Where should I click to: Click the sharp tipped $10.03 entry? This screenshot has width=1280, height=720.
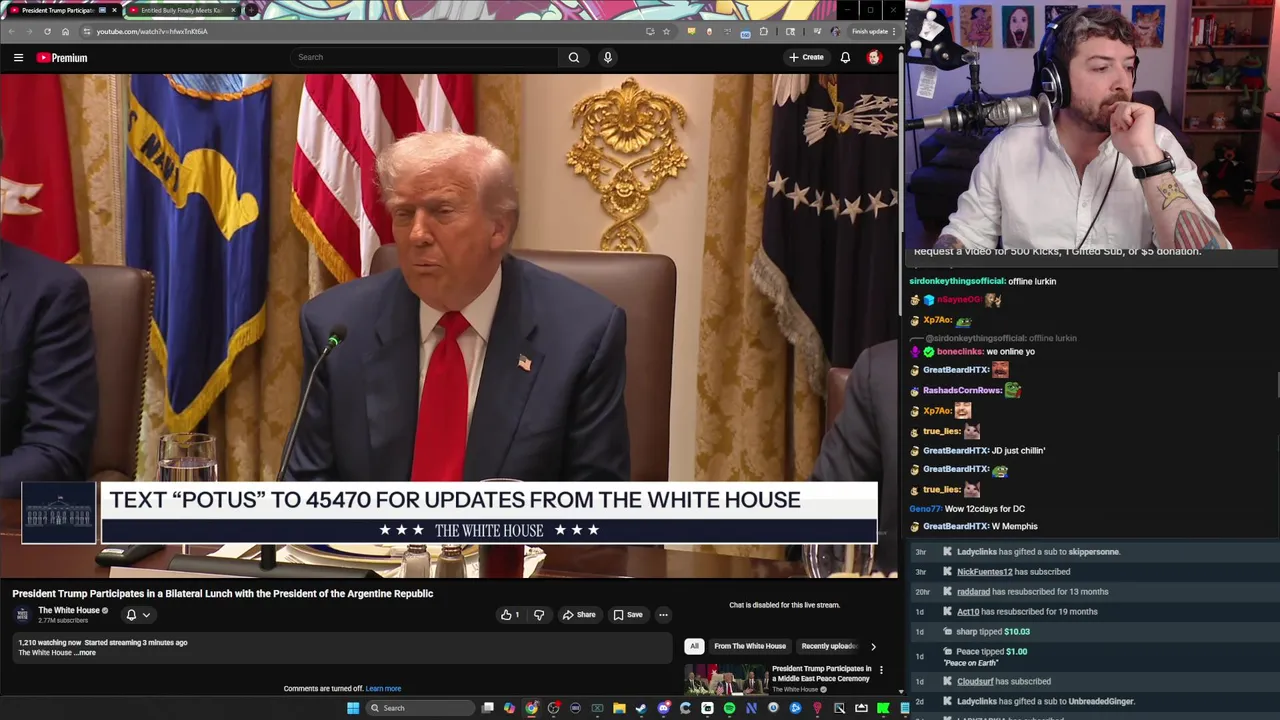point(1095,632)
